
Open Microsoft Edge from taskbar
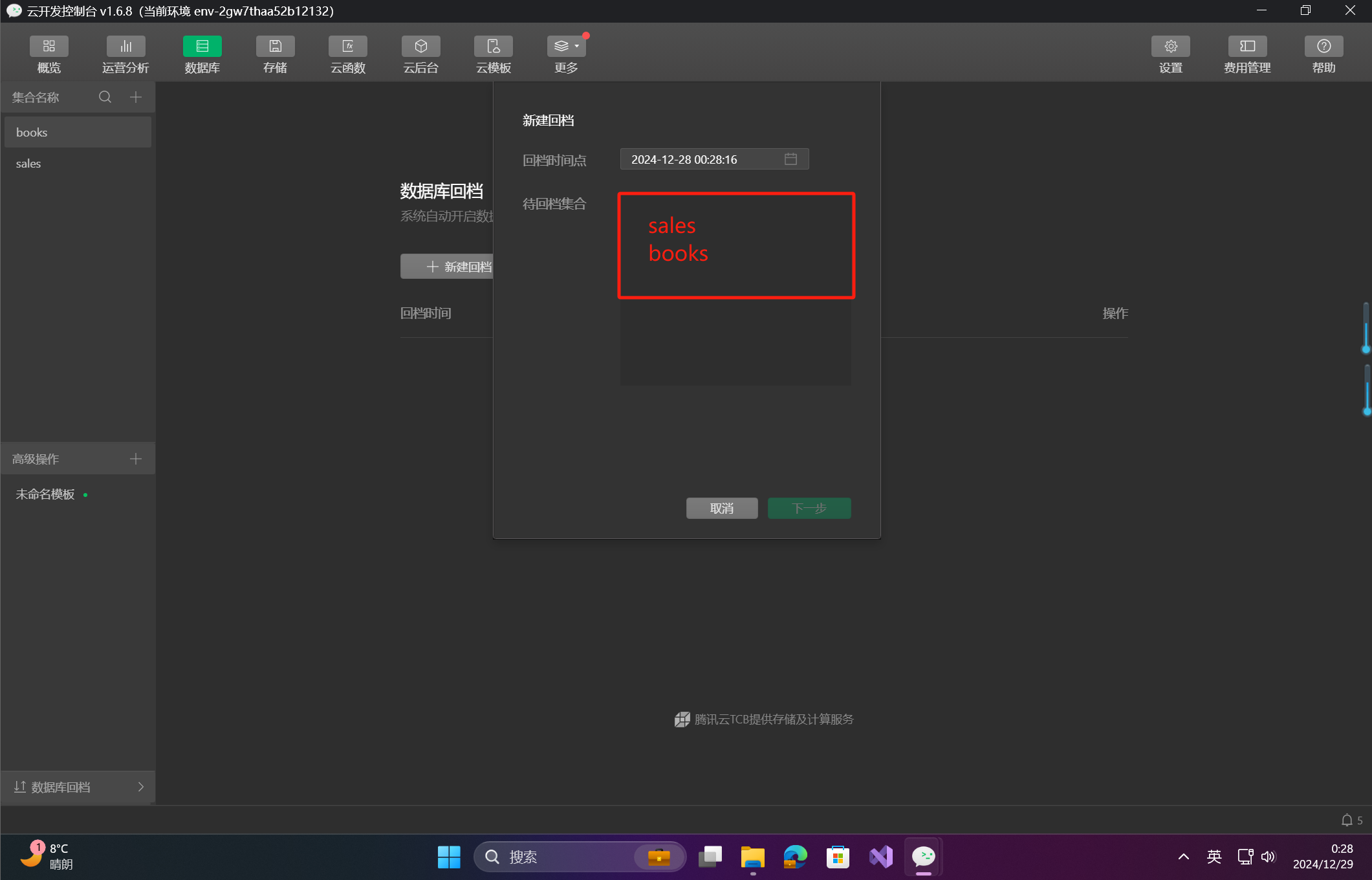[x=795, y=857]
